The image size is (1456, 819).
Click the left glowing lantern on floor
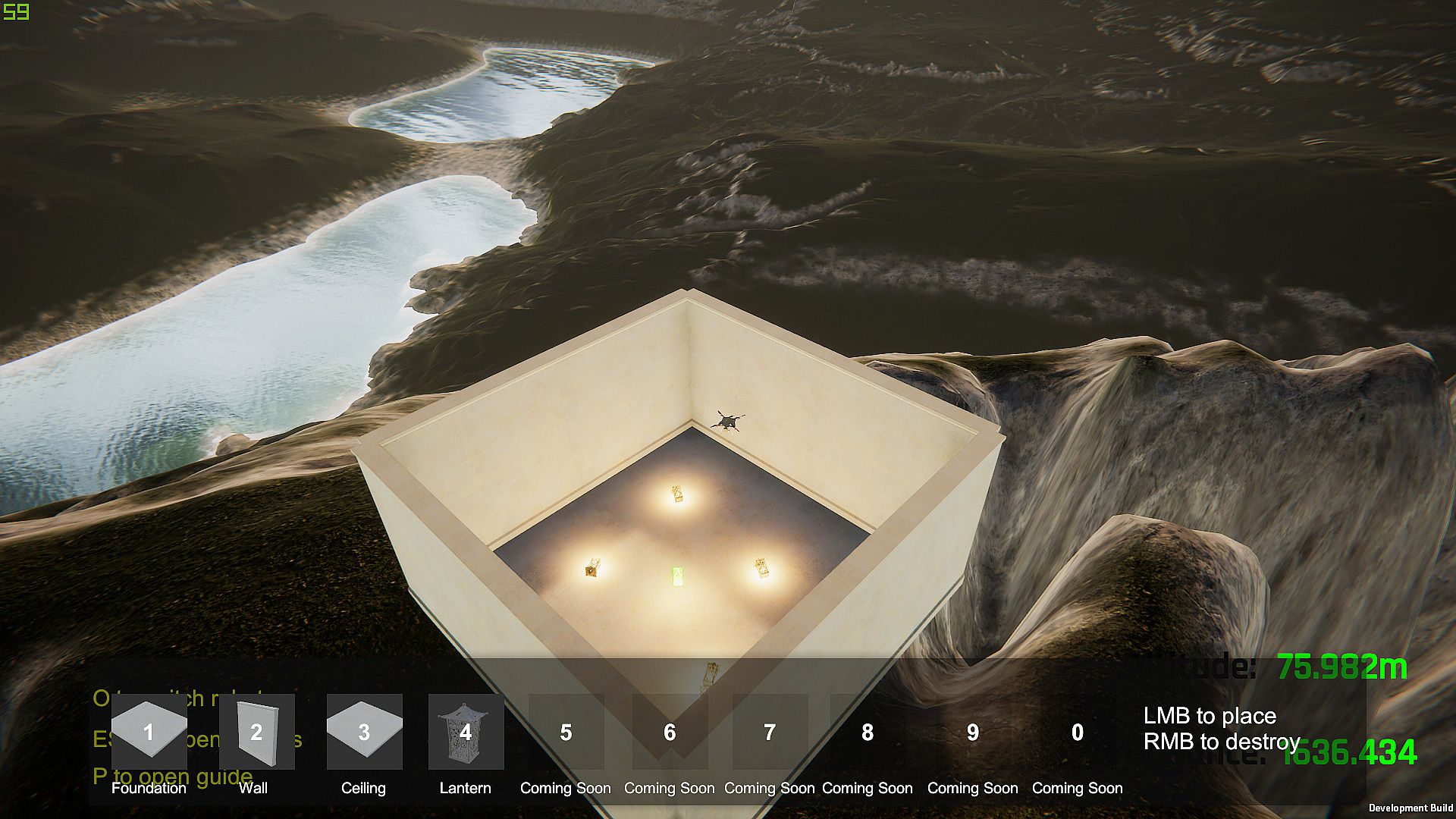pos(593,567)
